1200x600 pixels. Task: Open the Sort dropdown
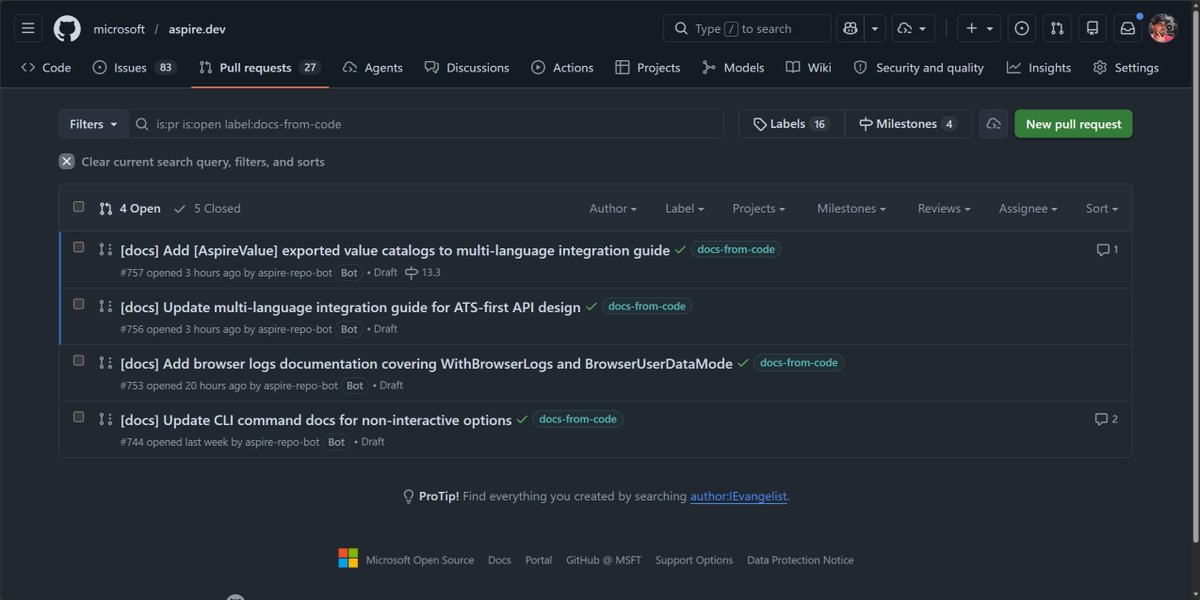click(x=1102, y=208)
